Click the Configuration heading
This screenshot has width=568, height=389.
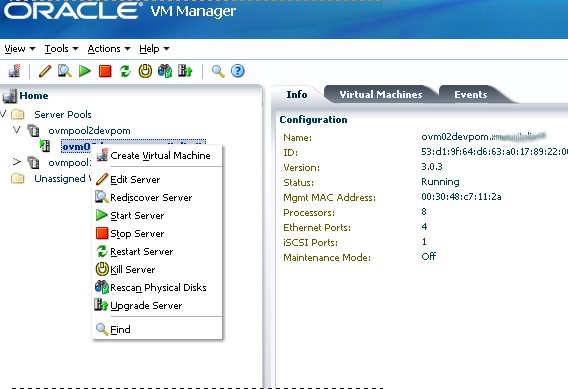pos(313,120)
